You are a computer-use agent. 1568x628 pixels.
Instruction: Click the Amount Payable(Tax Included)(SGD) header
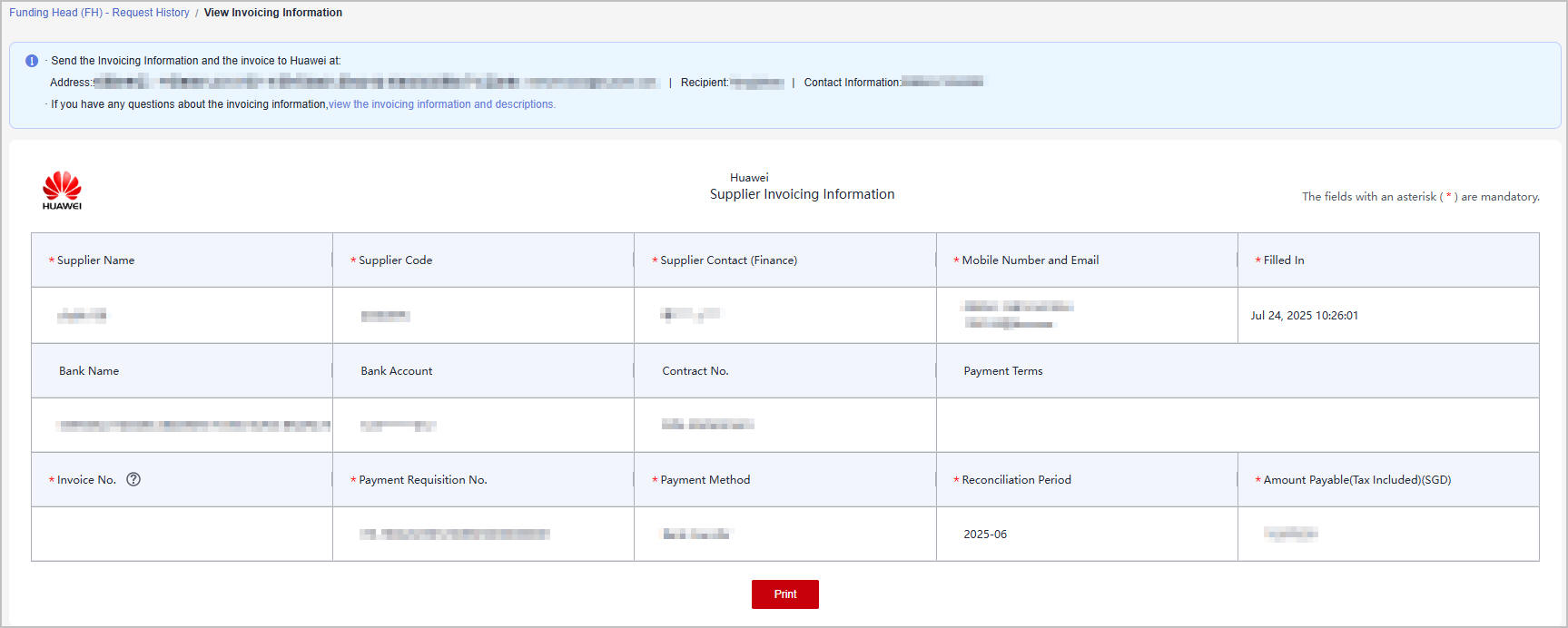pyautogui.click(x=1356, y=480)
